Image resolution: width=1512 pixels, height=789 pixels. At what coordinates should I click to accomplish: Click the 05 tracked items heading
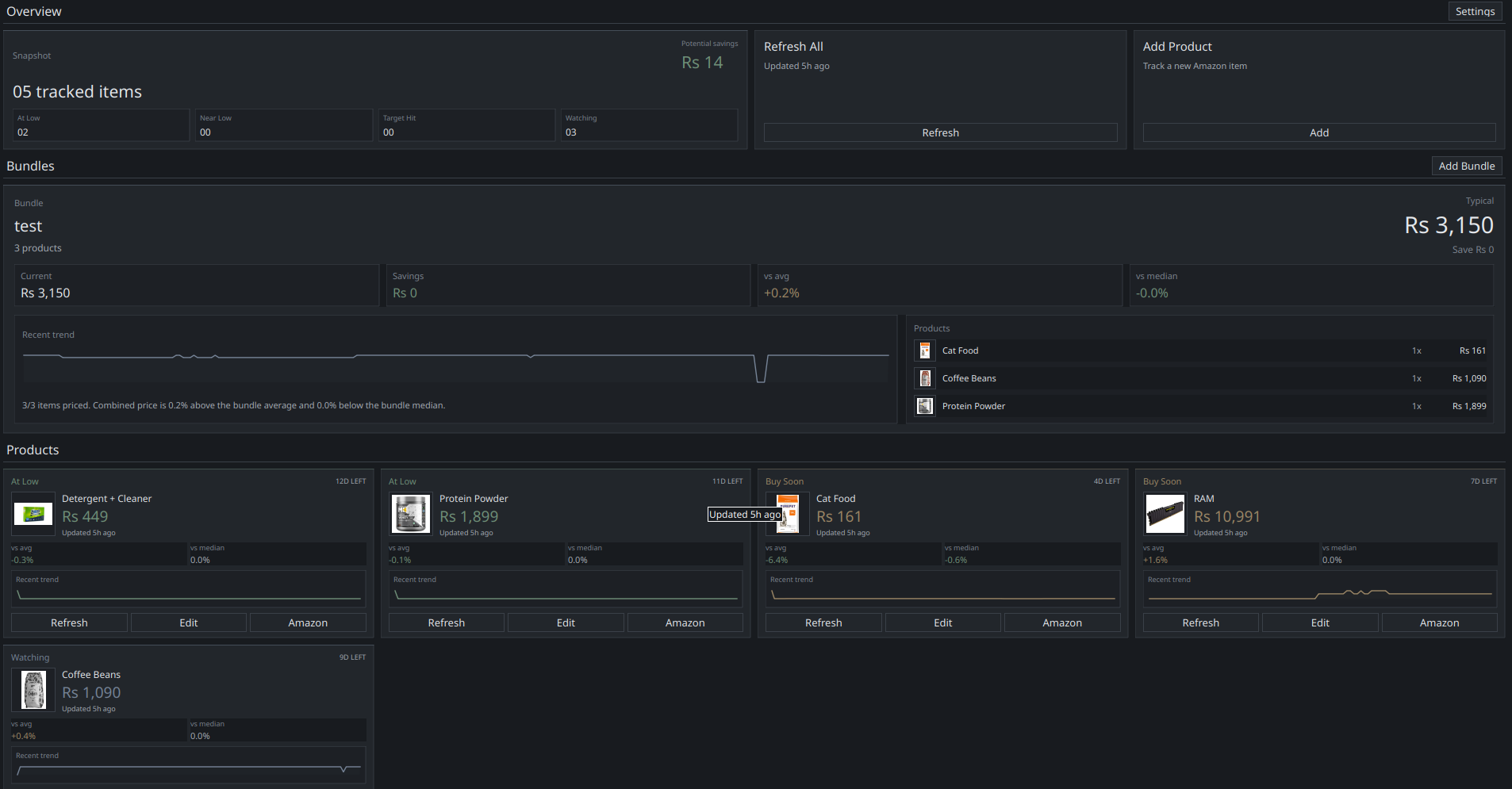77,92
